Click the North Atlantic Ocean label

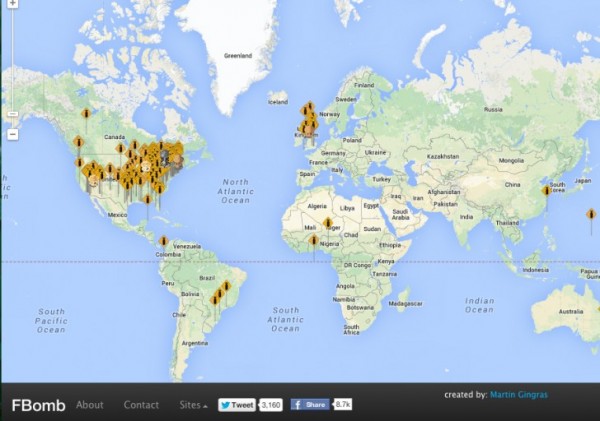coord(236,191)
